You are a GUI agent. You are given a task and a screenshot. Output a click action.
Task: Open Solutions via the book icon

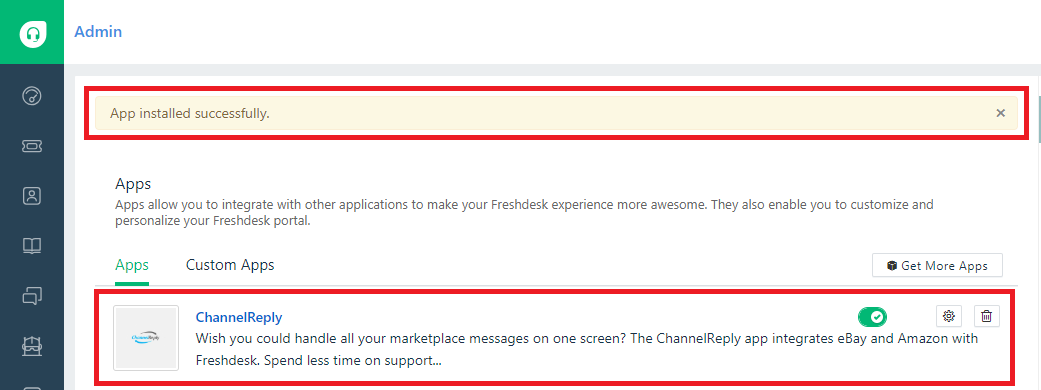pos(32,246)
